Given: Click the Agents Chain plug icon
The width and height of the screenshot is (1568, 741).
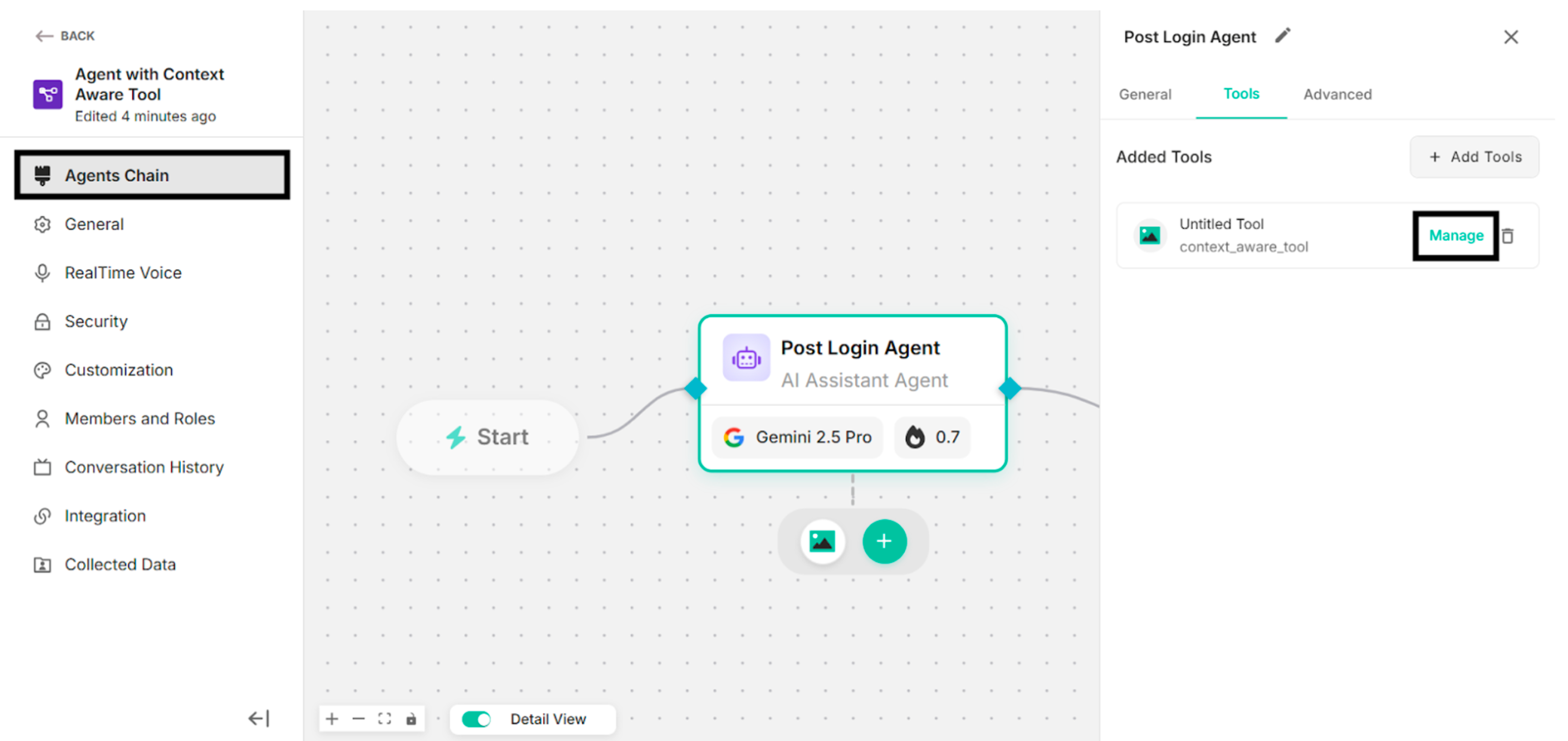Looking at the screenshot, I should 42,175.
